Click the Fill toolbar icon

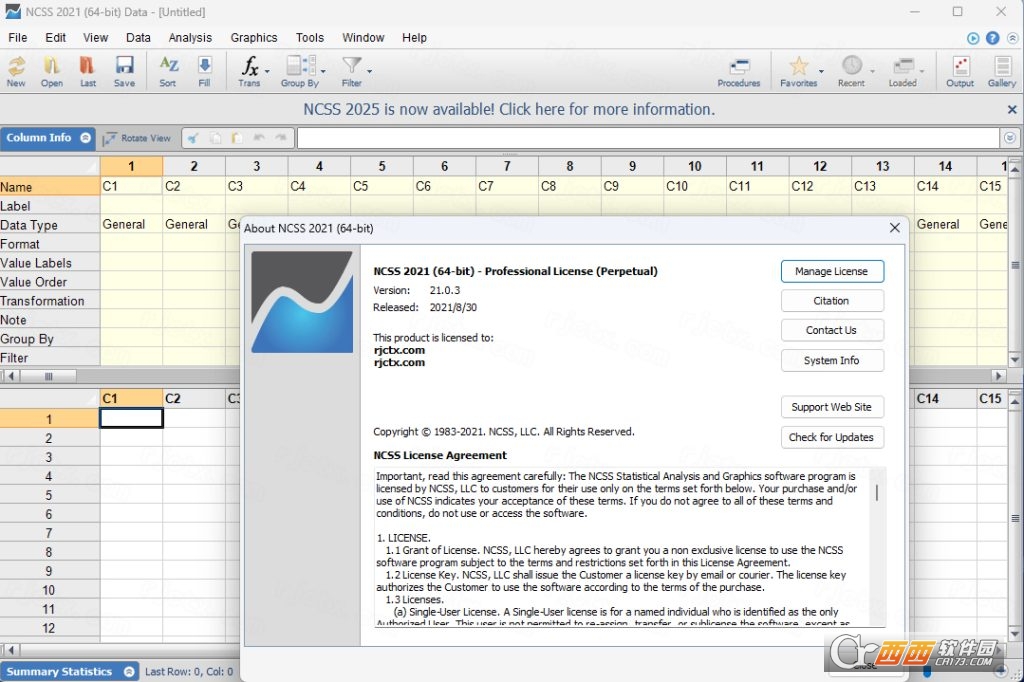point(204,71)
